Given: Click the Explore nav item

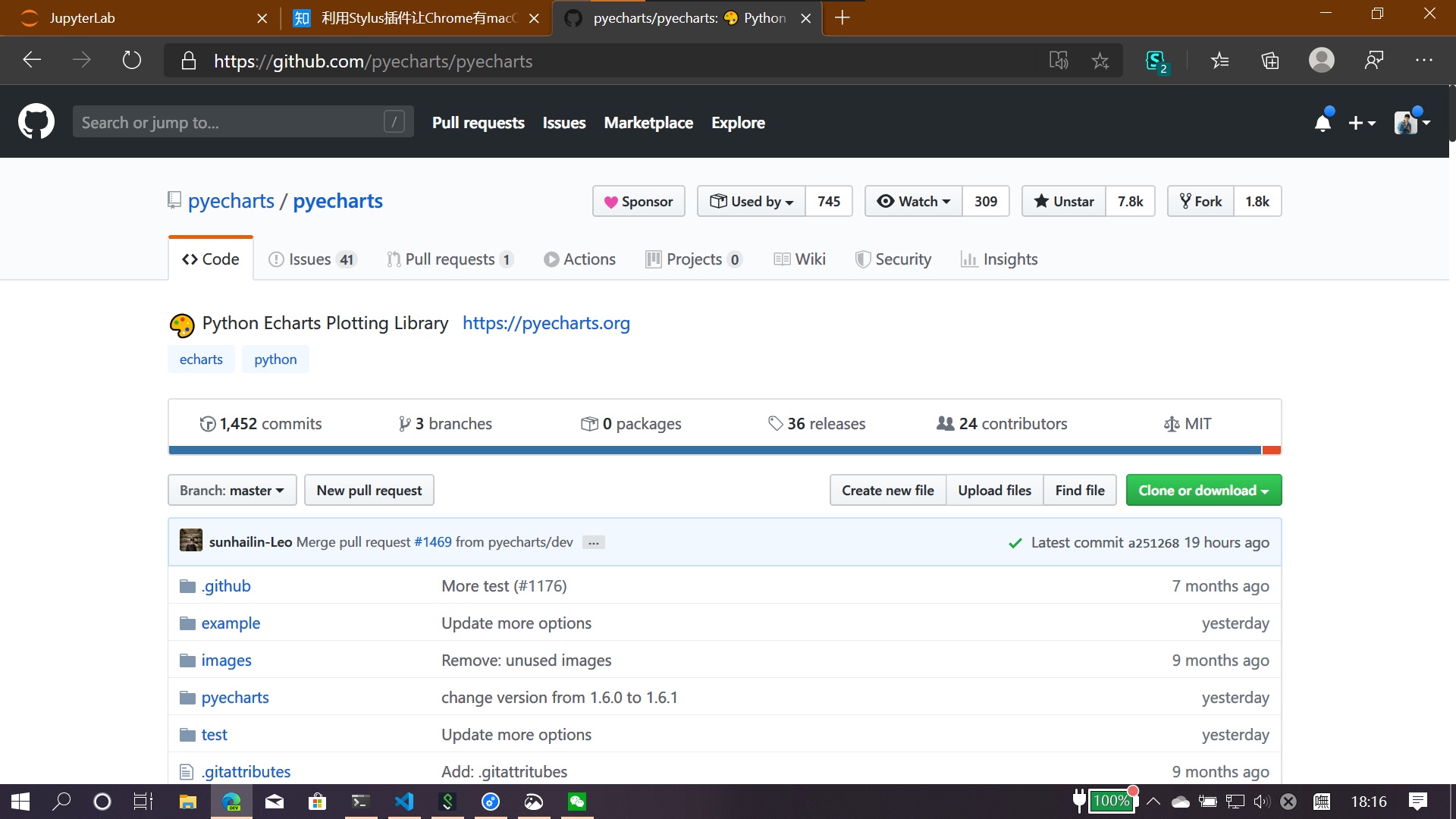Looking at the screenshot, I should coord(738,123).
